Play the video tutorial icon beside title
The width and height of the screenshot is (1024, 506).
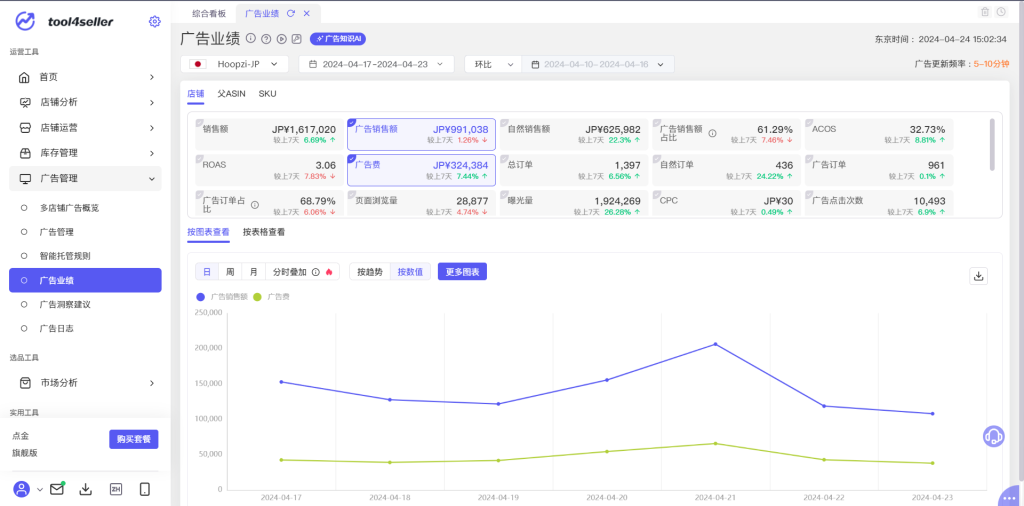(x=281, y=39)
